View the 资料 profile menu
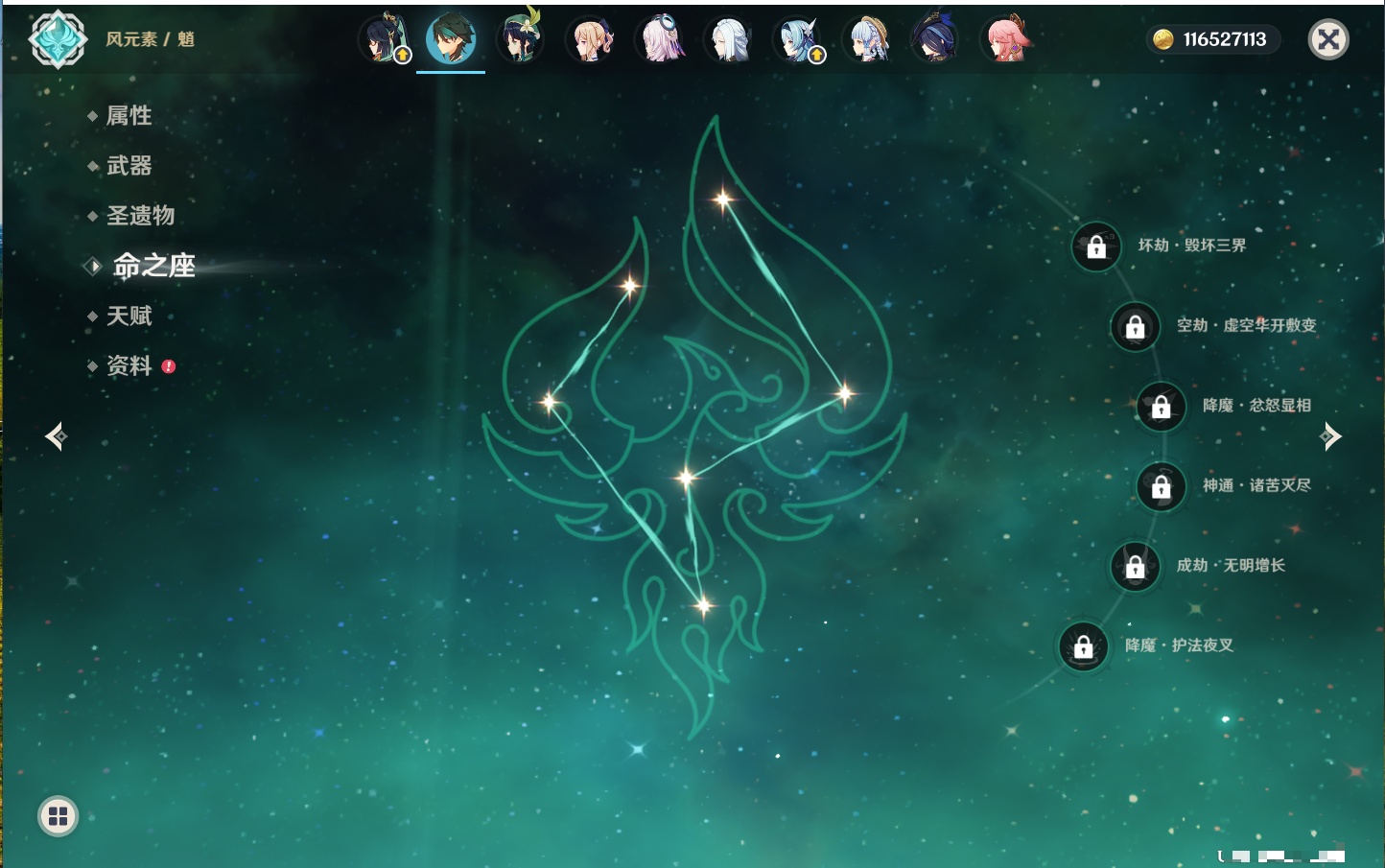Viewport: 1385px width, 868px height. point(129,365)
